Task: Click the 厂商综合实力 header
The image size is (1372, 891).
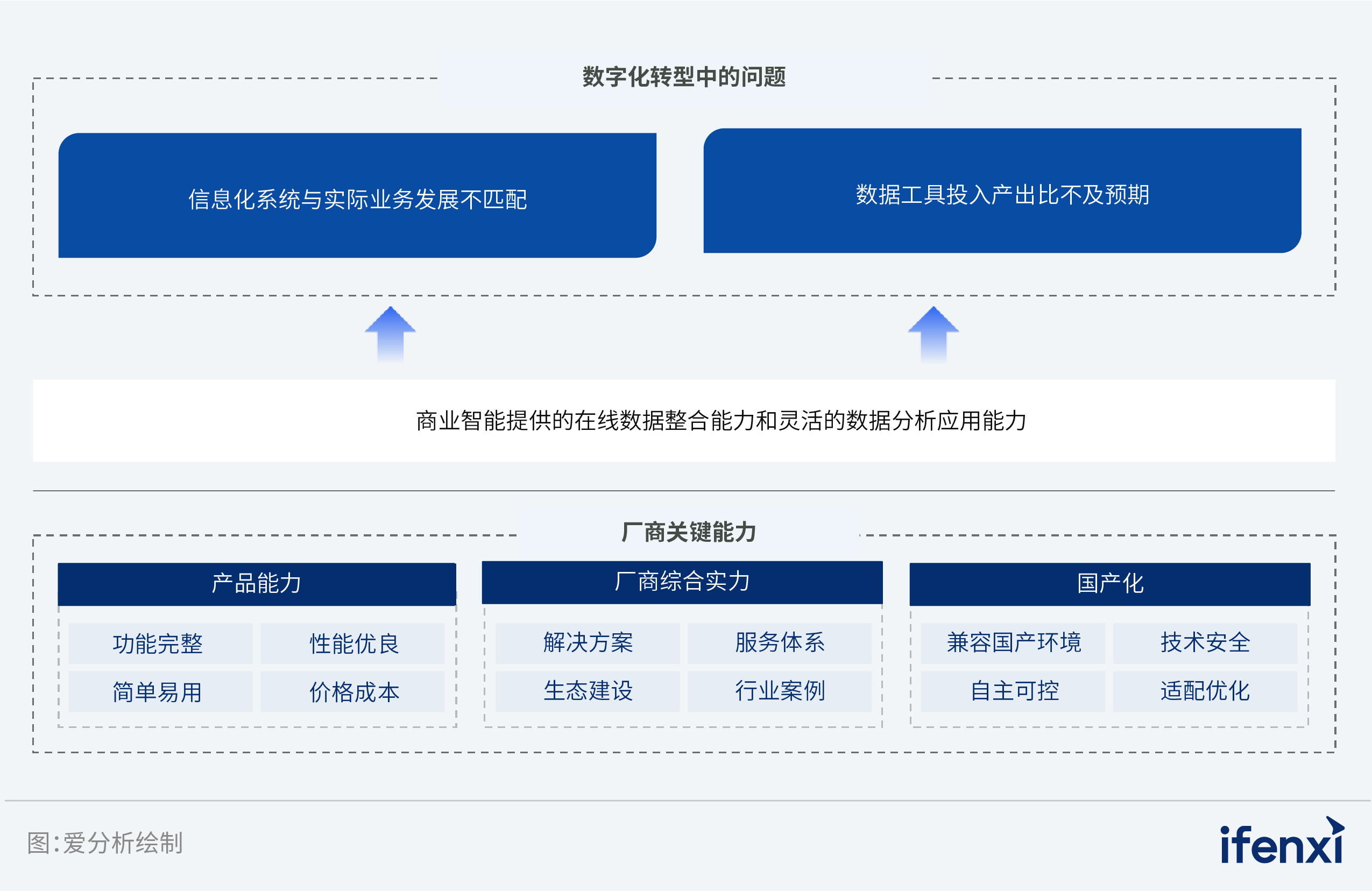Action: pos(682,582)
